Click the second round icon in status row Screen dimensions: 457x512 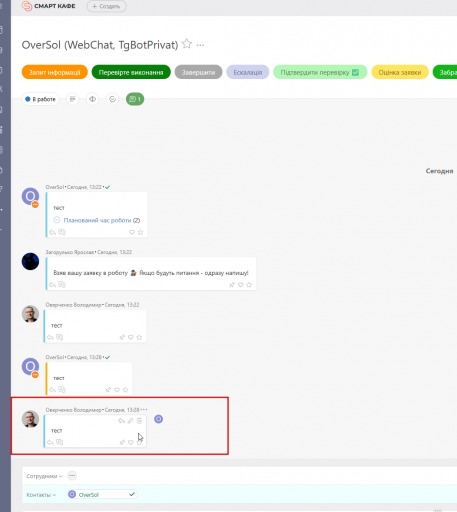point(92,99)
